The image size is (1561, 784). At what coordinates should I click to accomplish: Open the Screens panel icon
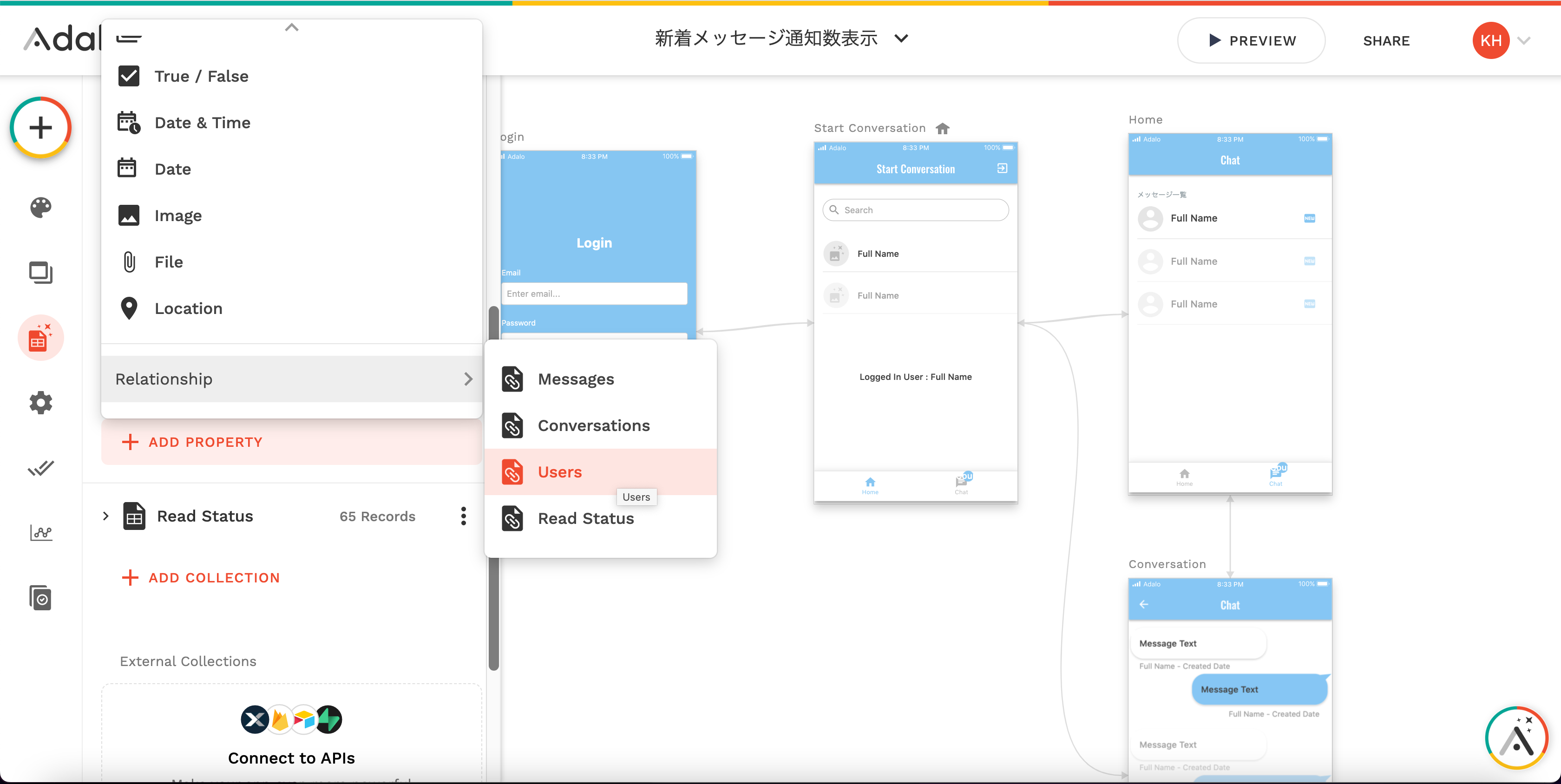[x=40, y=273]
